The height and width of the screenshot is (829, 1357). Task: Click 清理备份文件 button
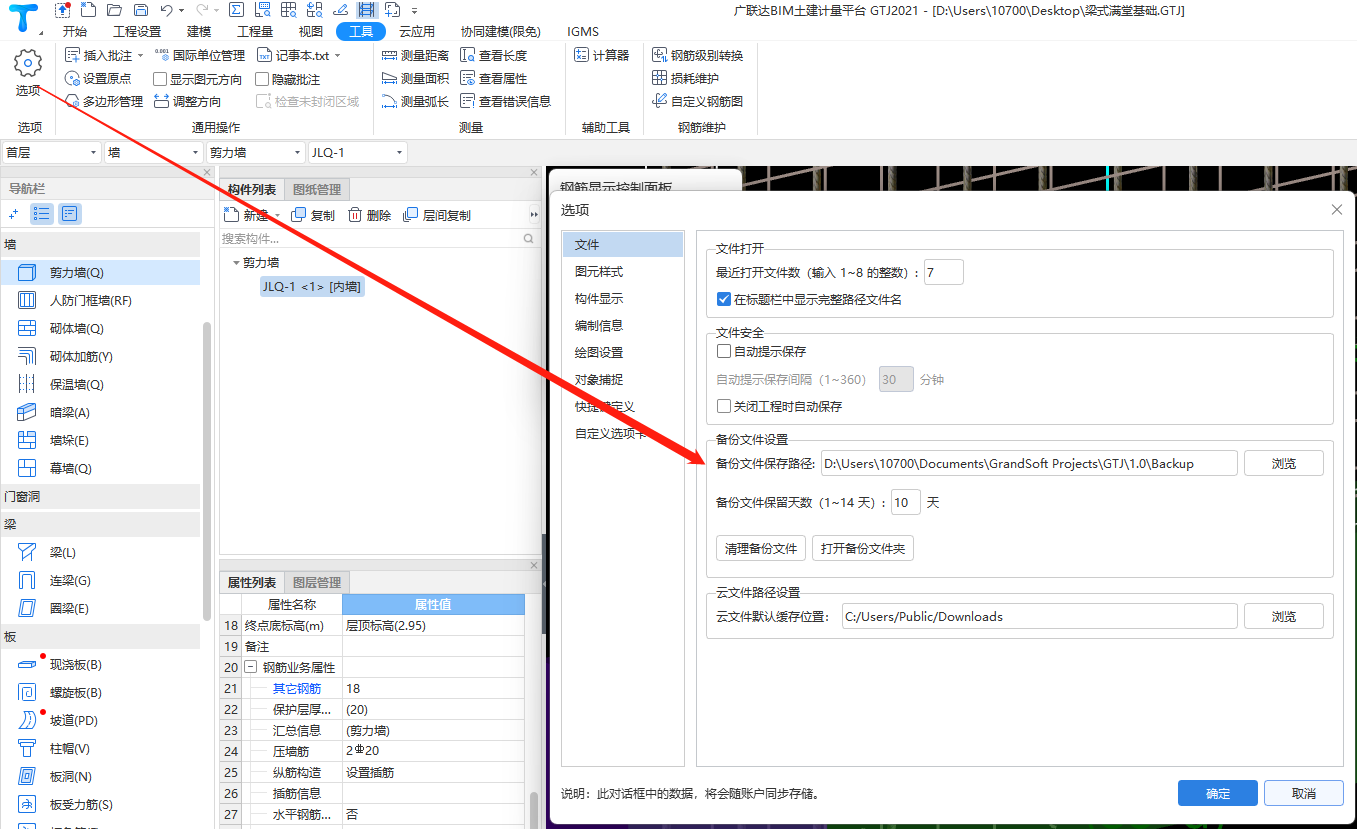pyautogui.click(x=761, y=548)
